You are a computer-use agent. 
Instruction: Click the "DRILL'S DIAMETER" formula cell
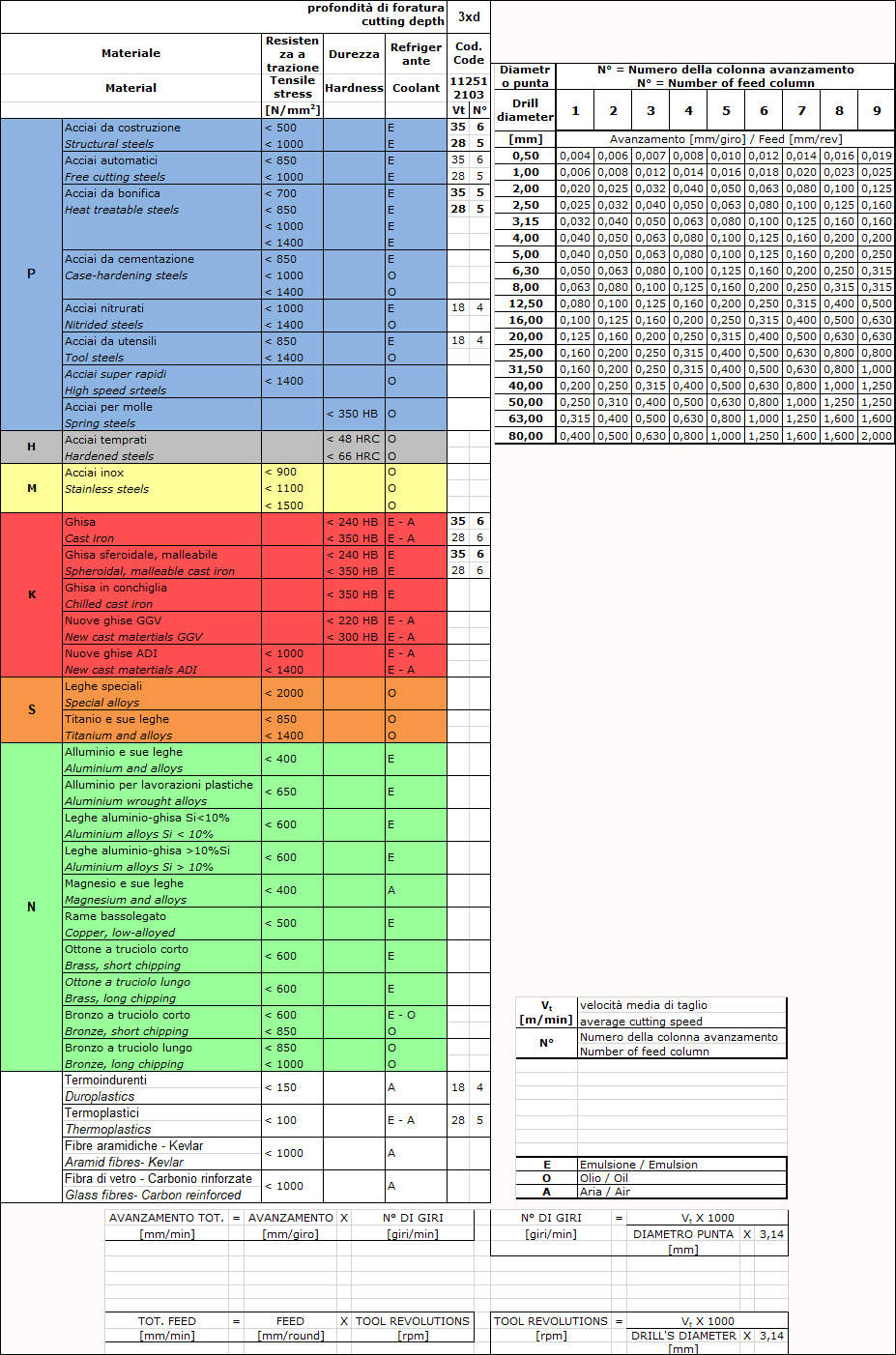[x=683, y=1336]
